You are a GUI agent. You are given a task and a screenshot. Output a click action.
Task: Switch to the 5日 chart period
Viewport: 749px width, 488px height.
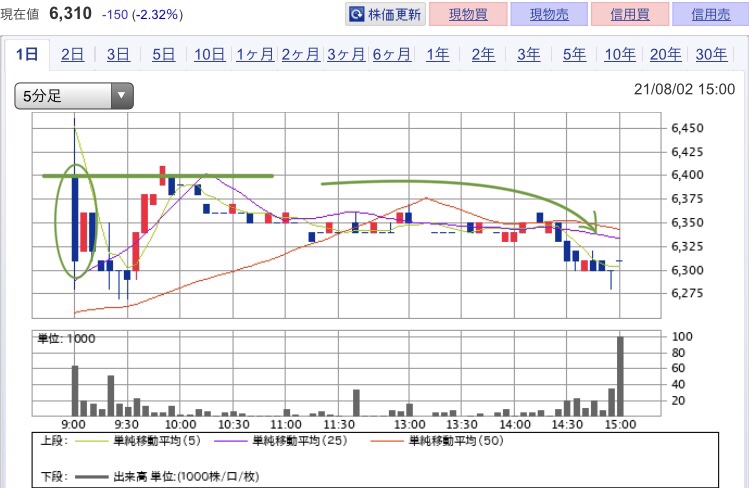tap(163, 54)
